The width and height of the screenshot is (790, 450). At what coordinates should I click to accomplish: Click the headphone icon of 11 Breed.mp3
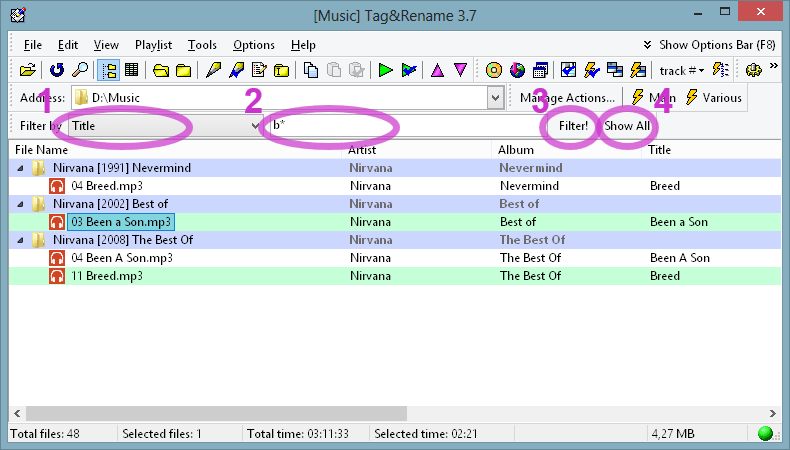click(x=57, y=276)
